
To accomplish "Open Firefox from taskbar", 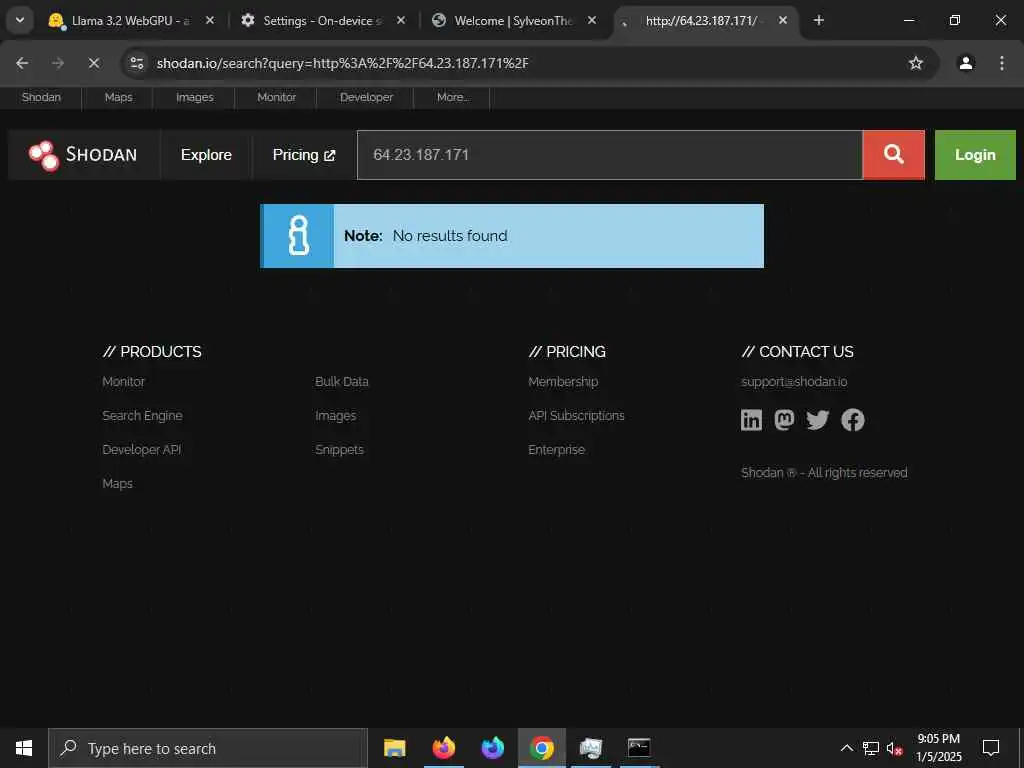I will [443, 748].
